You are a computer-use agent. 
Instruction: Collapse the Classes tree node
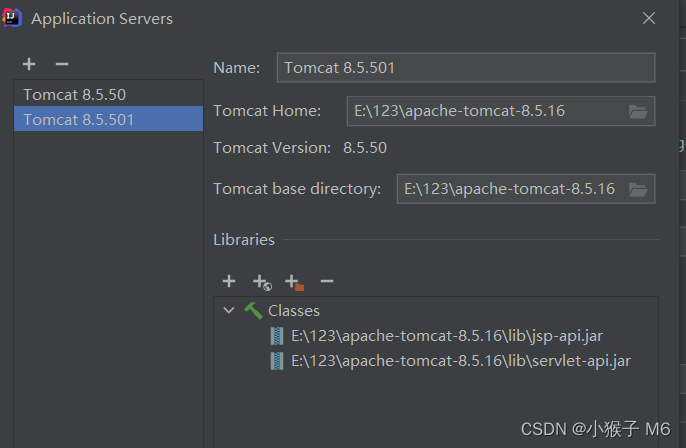click(x=229, y=311)
